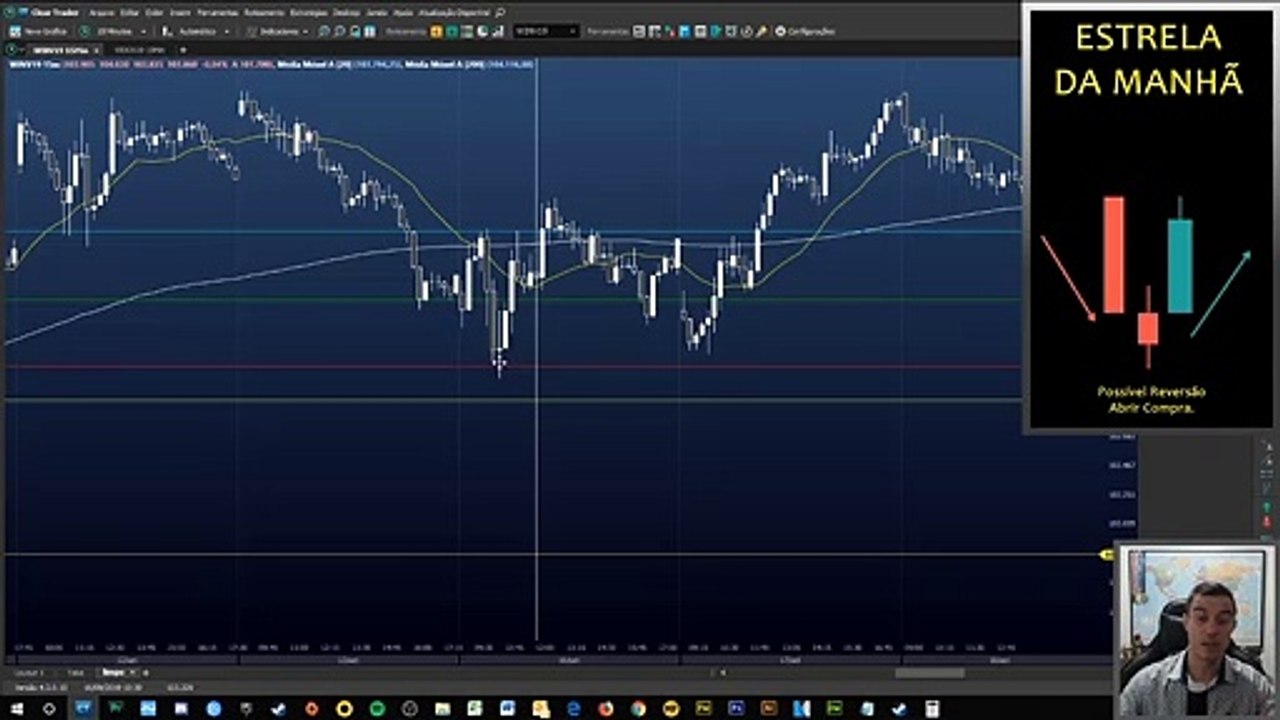Screen dimensions: 1280x720
Task: Open Microsoft Edge from the taskbar
Action: pyautogui.click(x=574, y=709)
